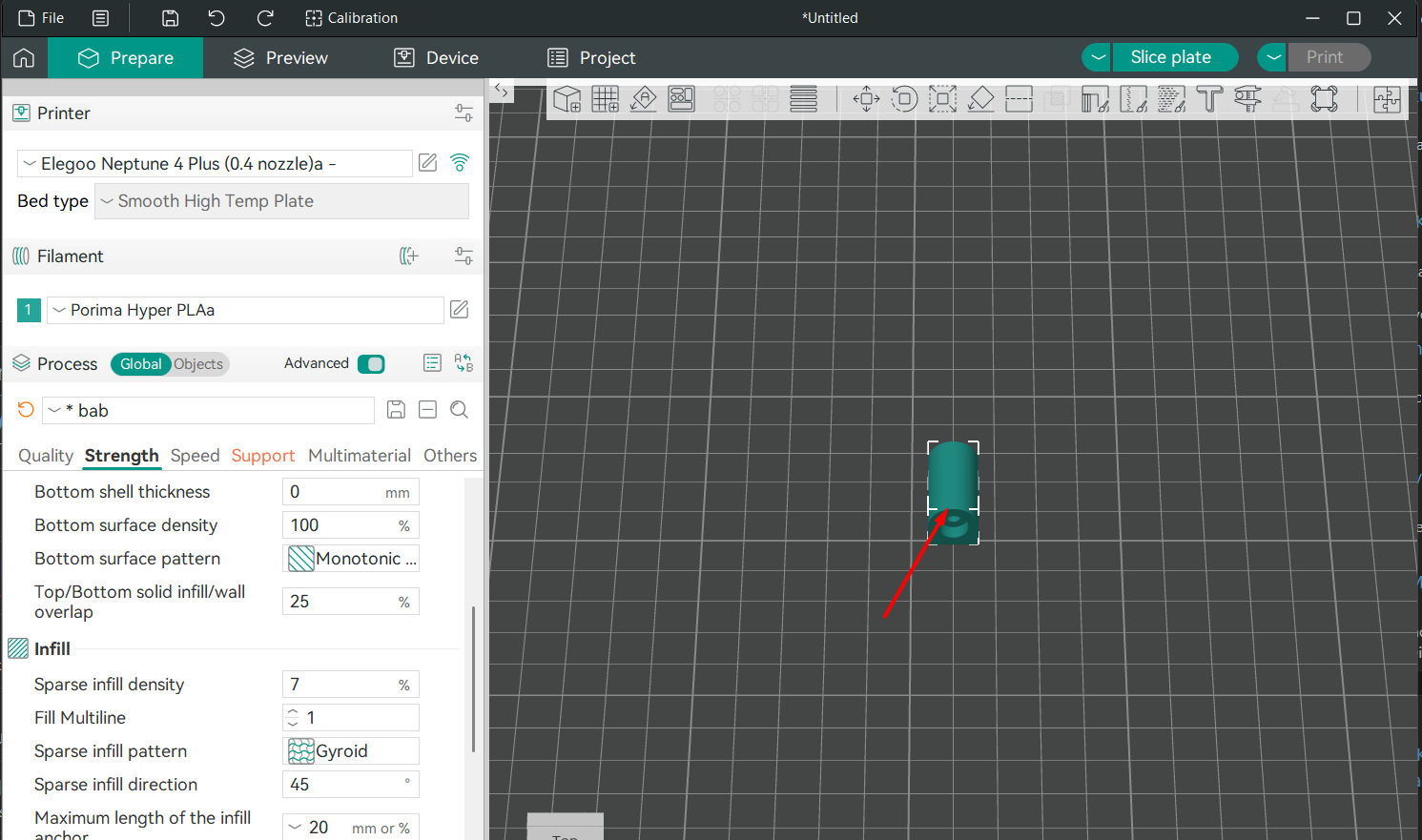Click the document icon next to File
Image resolution: width=1422 pixels, height=840 pixels.
click(x=100, y=18)
